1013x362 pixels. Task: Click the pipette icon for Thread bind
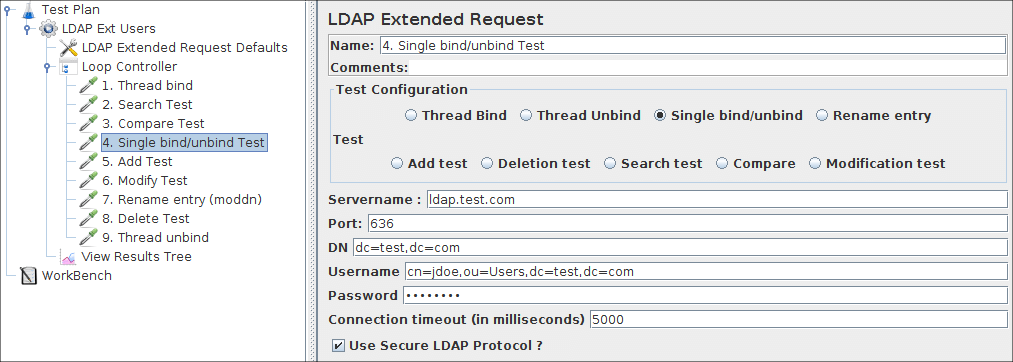(x=88, y=85)
